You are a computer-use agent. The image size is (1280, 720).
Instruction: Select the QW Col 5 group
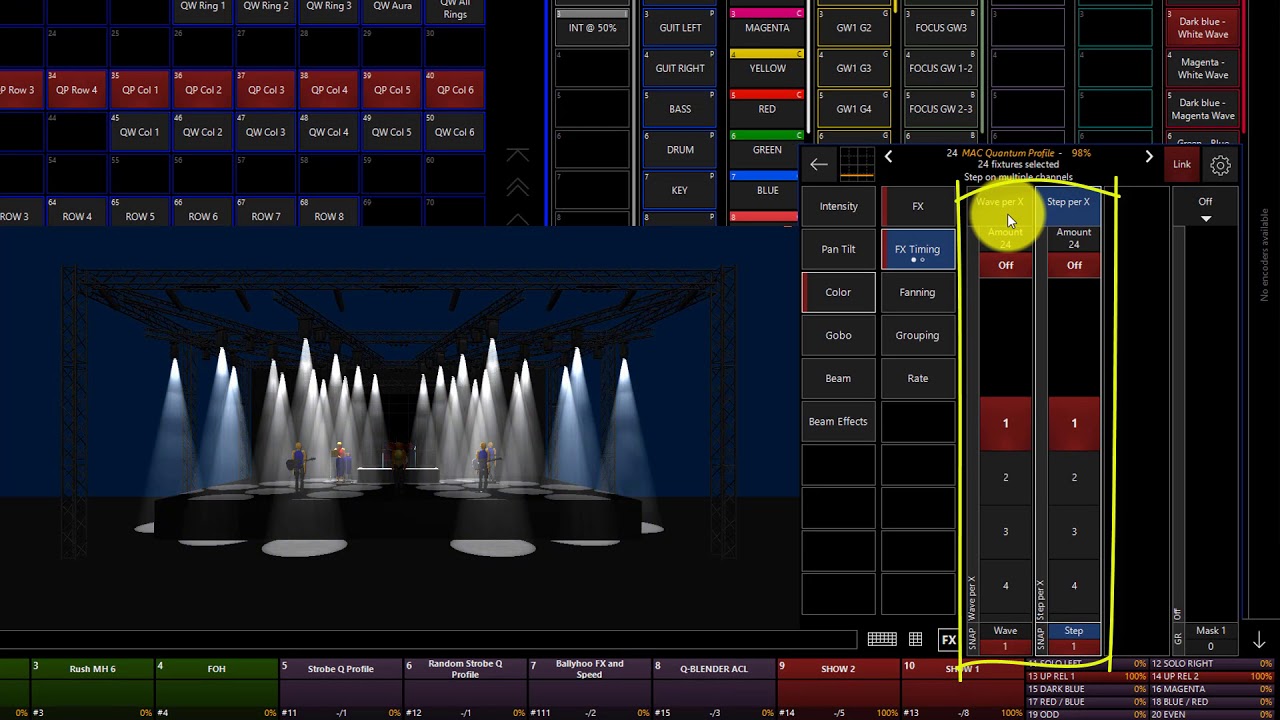[392, 131]
